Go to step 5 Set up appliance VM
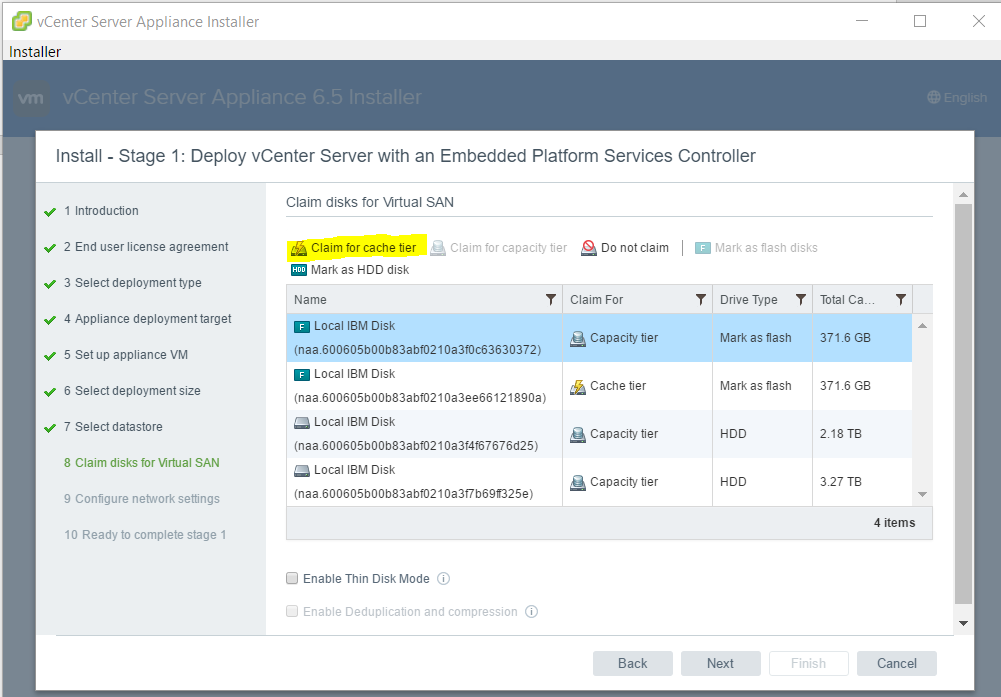 (x=126, y=355)
